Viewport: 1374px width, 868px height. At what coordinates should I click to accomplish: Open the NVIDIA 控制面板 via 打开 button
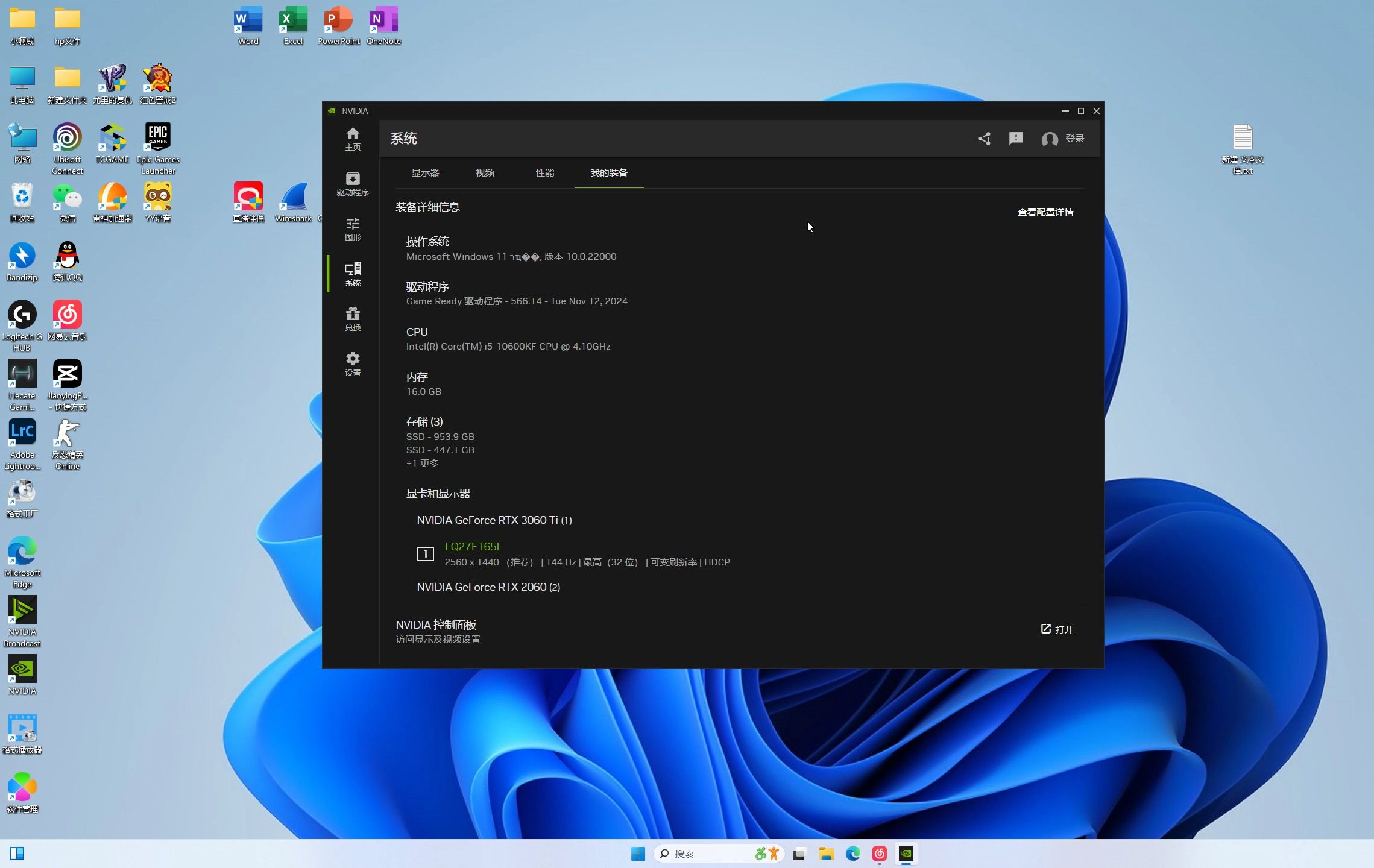(1057, 629)
